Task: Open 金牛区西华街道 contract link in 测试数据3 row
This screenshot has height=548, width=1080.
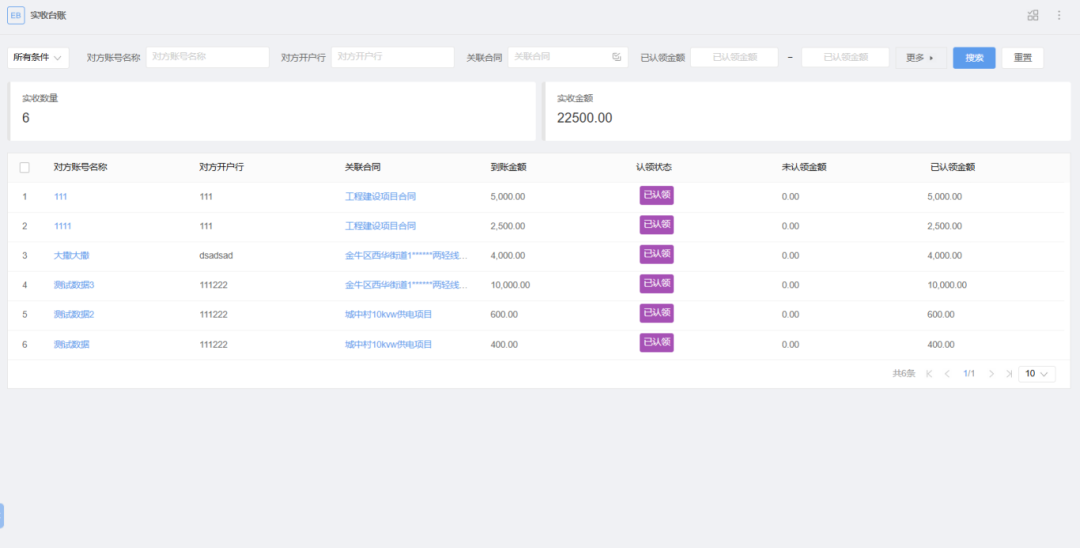Action: (406, 285)
